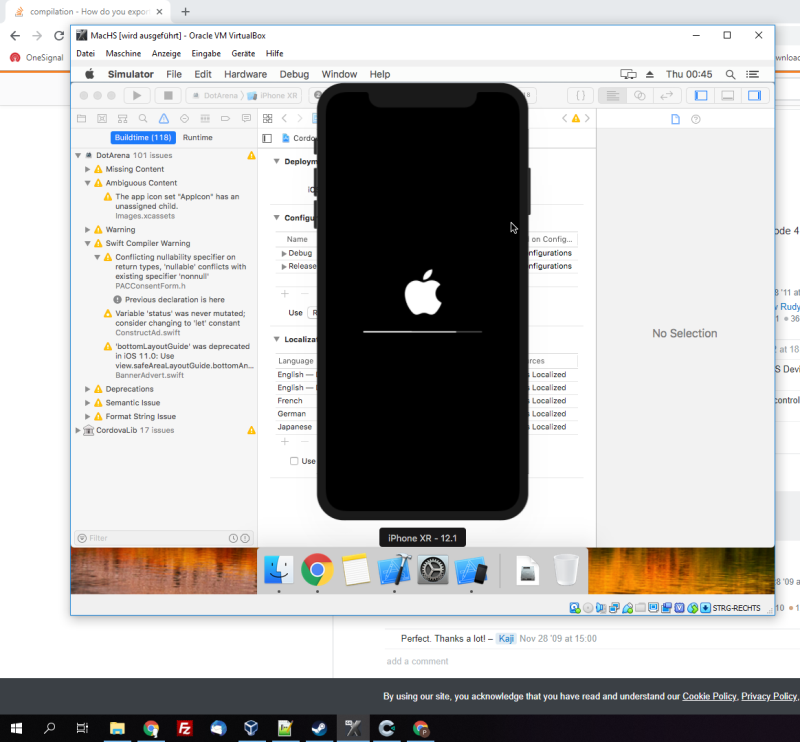Viewport: 800px width, 742px height.
Task: Select Previous declaration is here note
Action: click(x=169, y=300)
